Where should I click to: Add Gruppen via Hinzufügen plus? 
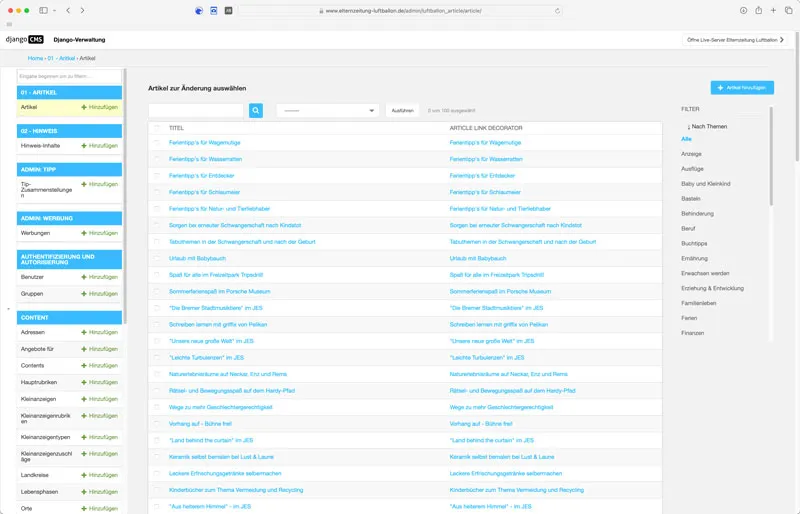[x=99, y=293]
